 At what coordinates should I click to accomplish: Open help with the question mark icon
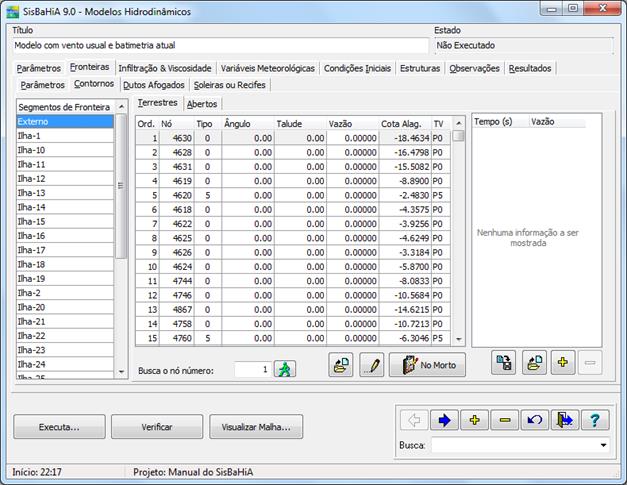point(595,420)
